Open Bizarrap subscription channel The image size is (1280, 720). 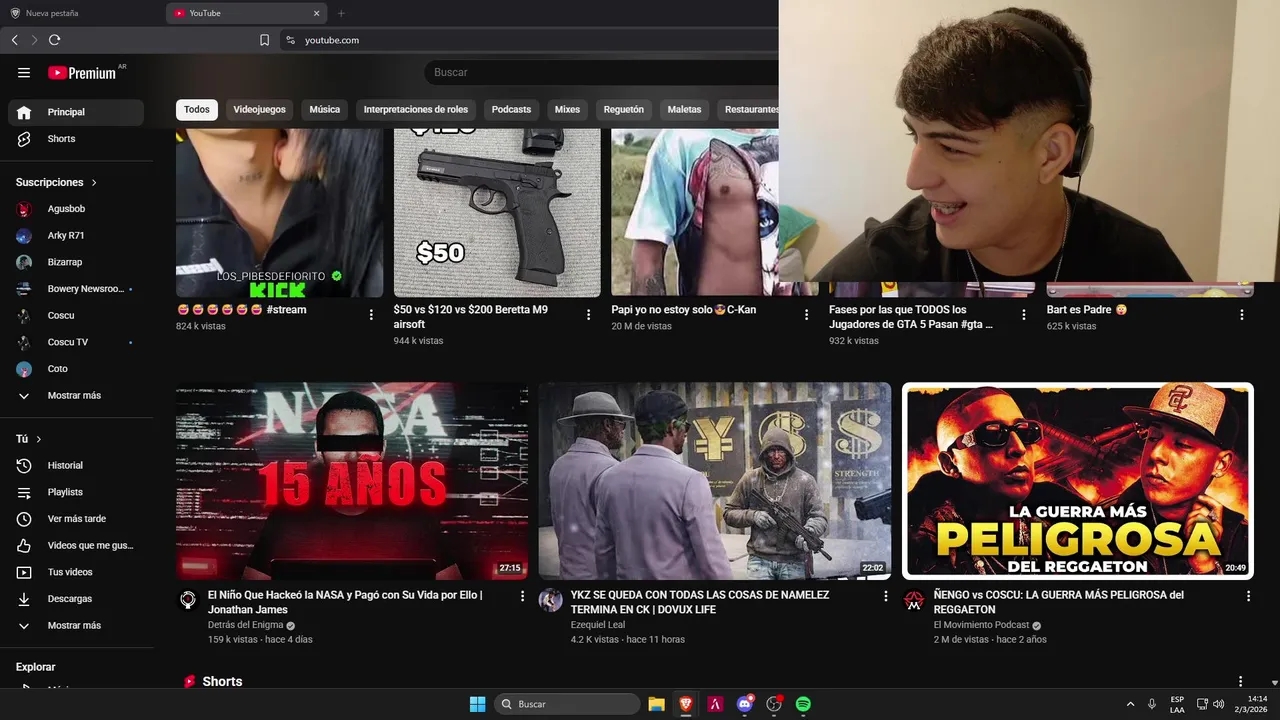click(x=76, y=262)
